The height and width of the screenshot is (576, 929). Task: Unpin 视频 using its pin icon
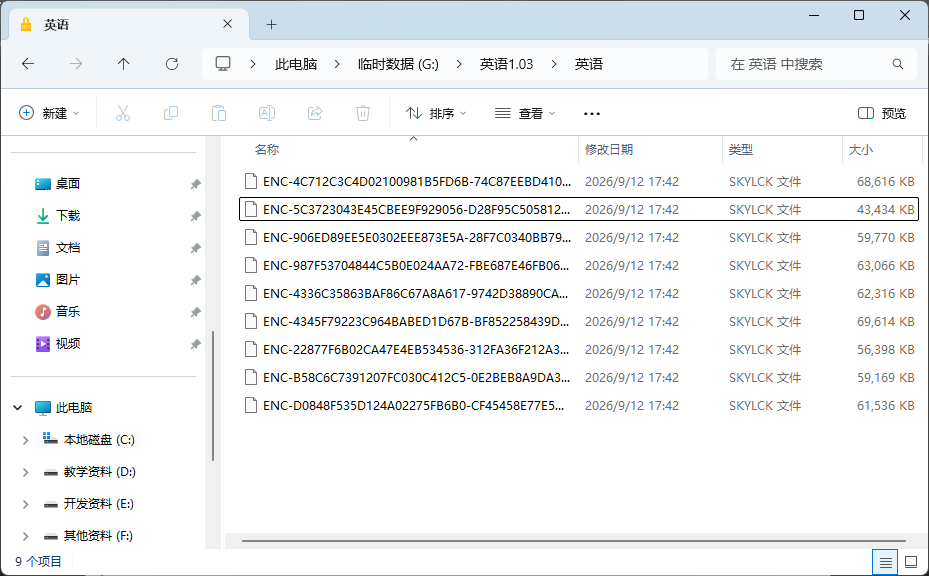pyautogui.click(x=195, y=344)
